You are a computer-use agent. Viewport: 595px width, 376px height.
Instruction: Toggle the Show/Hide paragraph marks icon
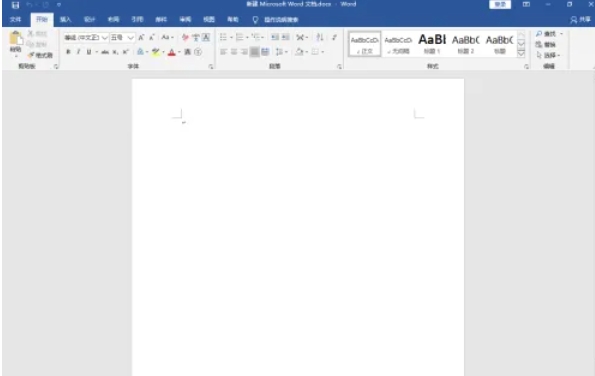(334, 37)
